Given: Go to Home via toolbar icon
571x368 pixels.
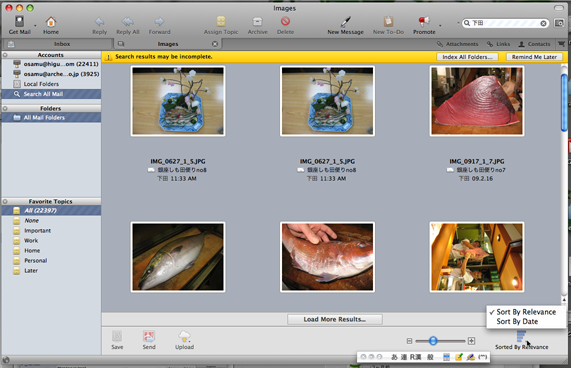Looking at the screenshot, I should [51, 22].
